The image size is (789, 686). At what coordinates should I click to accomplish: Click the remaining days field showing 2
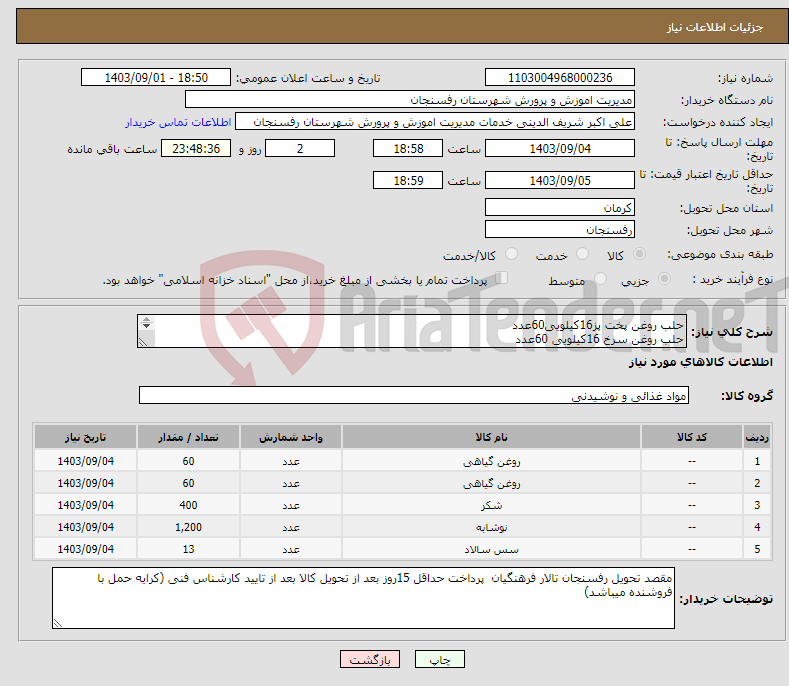coord(300,148)
